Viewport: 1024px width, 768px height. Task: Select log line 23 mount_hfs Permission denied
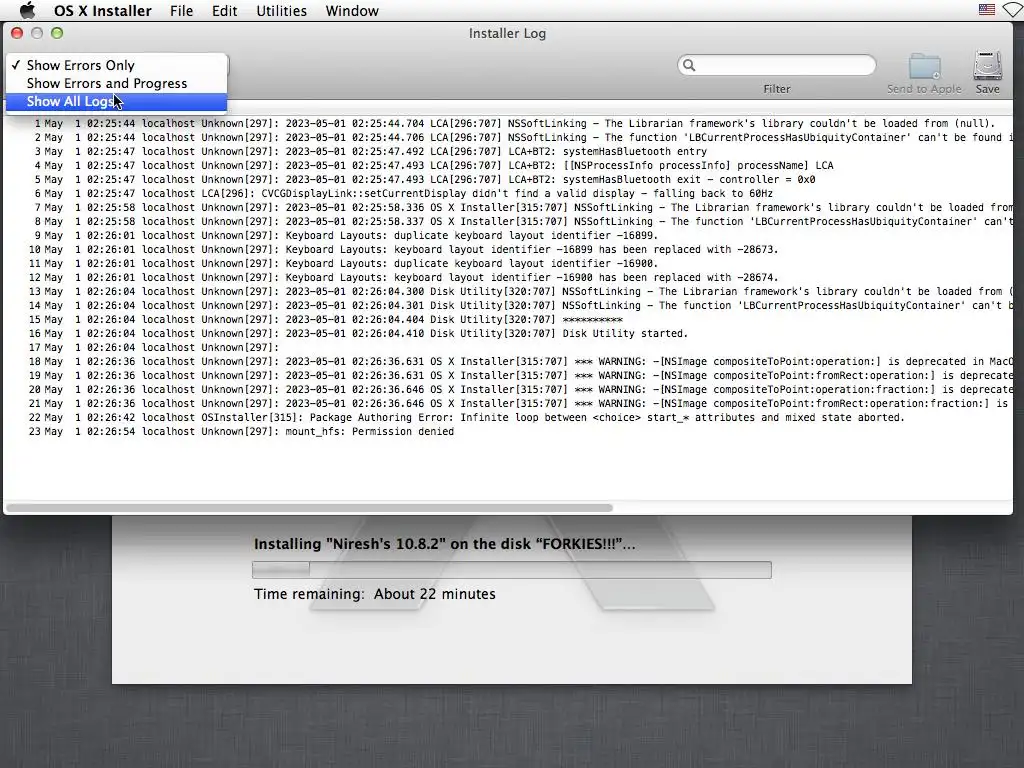[x=241, y=432]
